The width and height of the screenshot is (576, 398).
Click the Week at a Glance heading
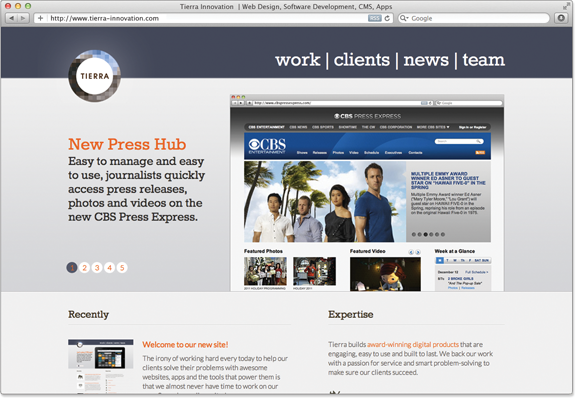(x=455, y=251)
